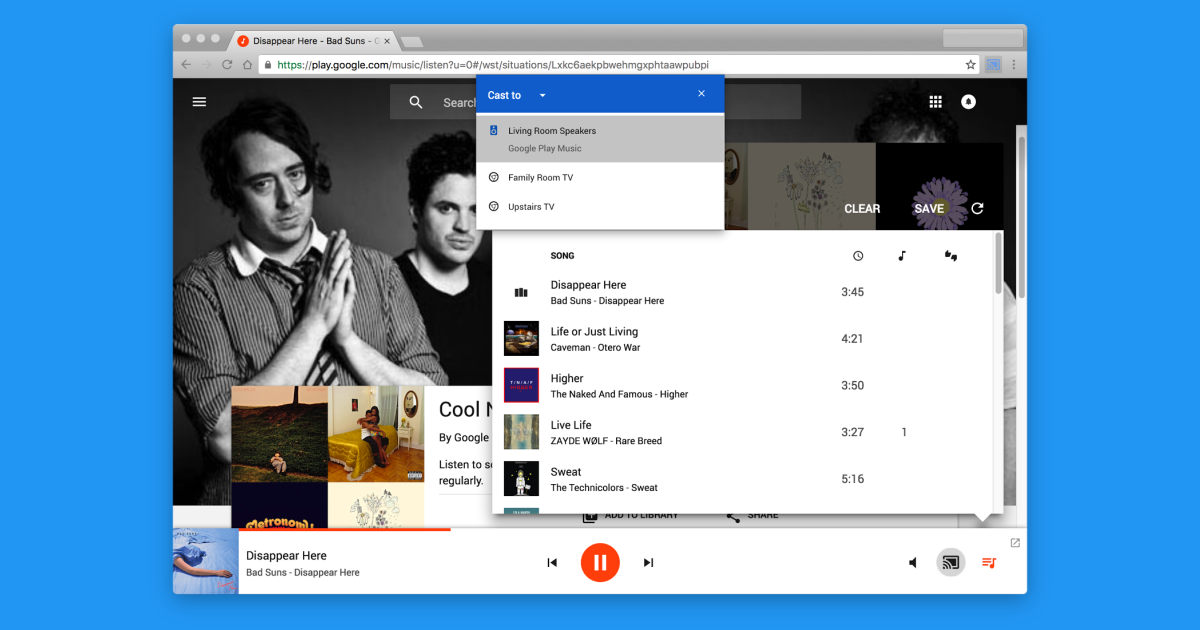This screenshot has width=1200, height=630.
Task: Click the Metronomy album cover
Action: [x=279, y=505]
